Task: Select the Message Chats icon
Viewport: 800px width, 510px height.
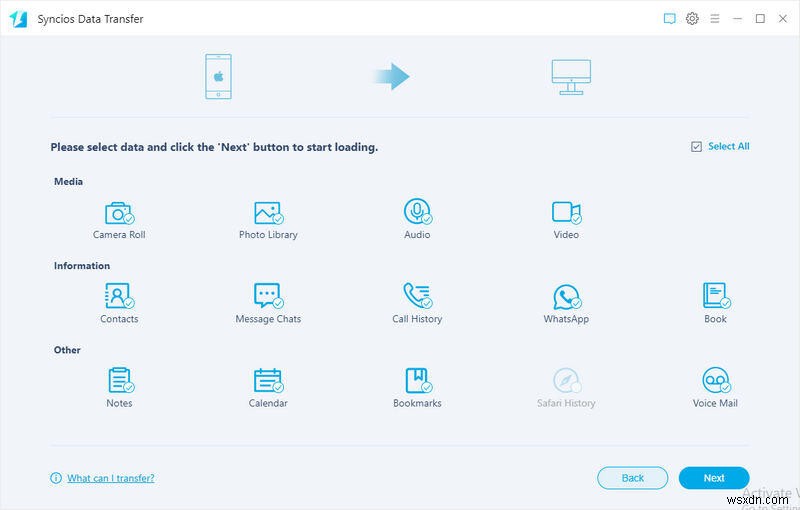Action: tap(268, 296)
